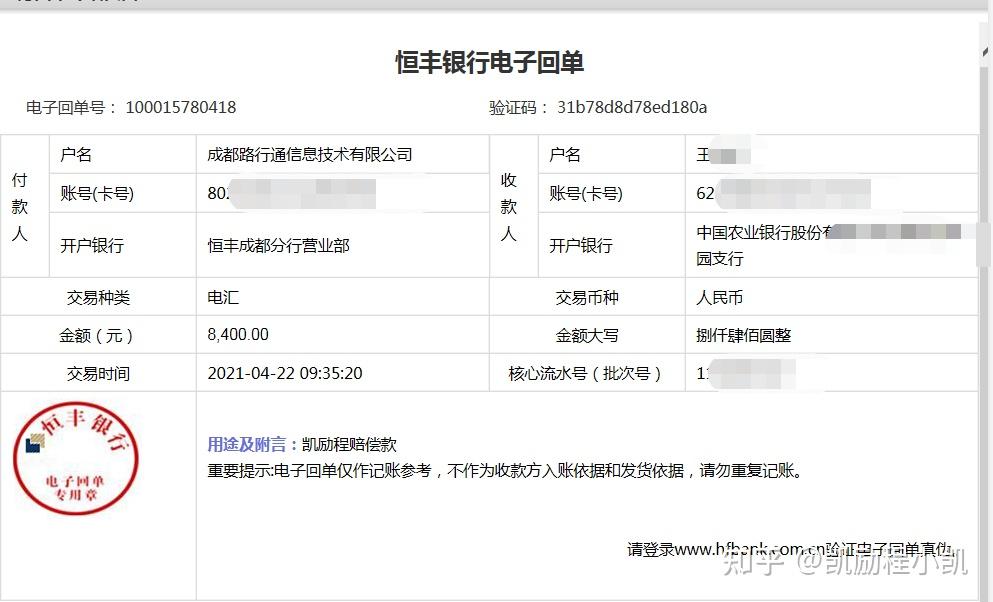Click the 开户银行 cell showing 恒丰成都分行营业部
Viewport: 993px width, 602px height.
(279, 243)
